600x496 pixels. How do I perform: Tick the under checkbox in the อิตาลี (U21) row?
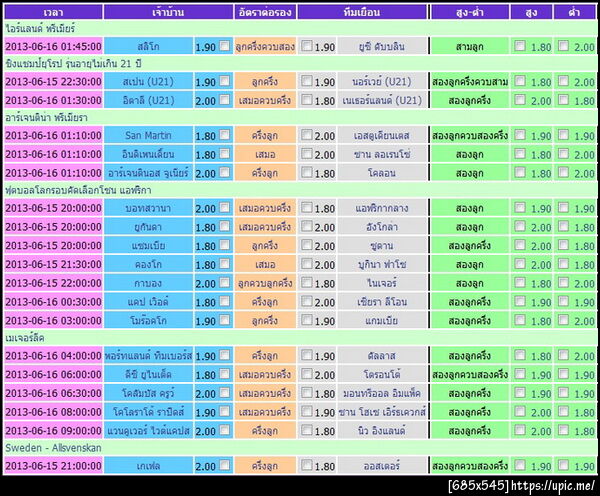pos(563,100)
